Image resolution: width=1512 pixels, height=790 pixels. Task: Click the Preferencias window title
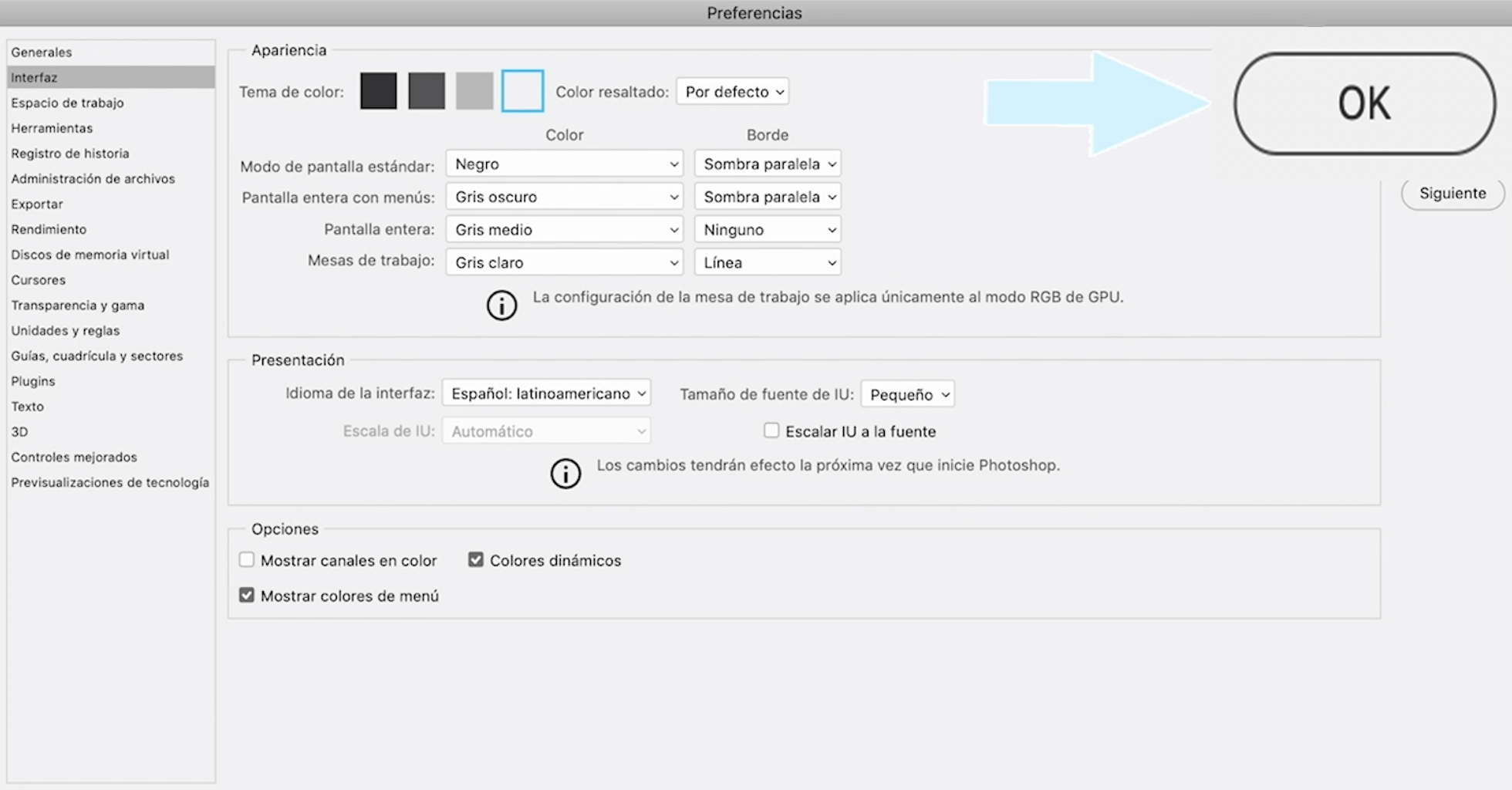(x=754, y=13)
